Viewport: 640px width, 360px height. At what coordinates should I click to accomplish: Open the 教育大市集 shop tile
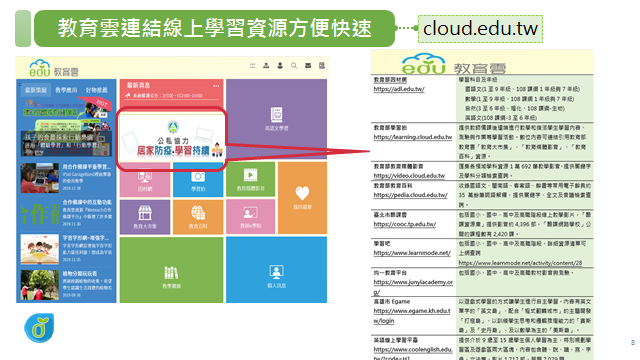click(145, 217)
